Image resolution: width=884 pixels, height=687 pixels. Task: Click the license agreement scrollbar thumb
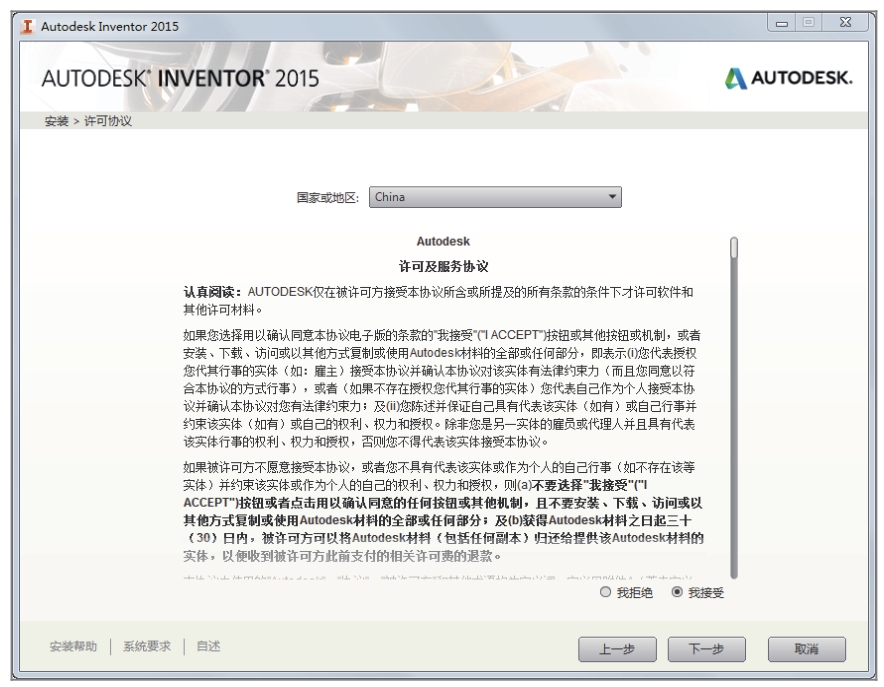pos(733,248)
